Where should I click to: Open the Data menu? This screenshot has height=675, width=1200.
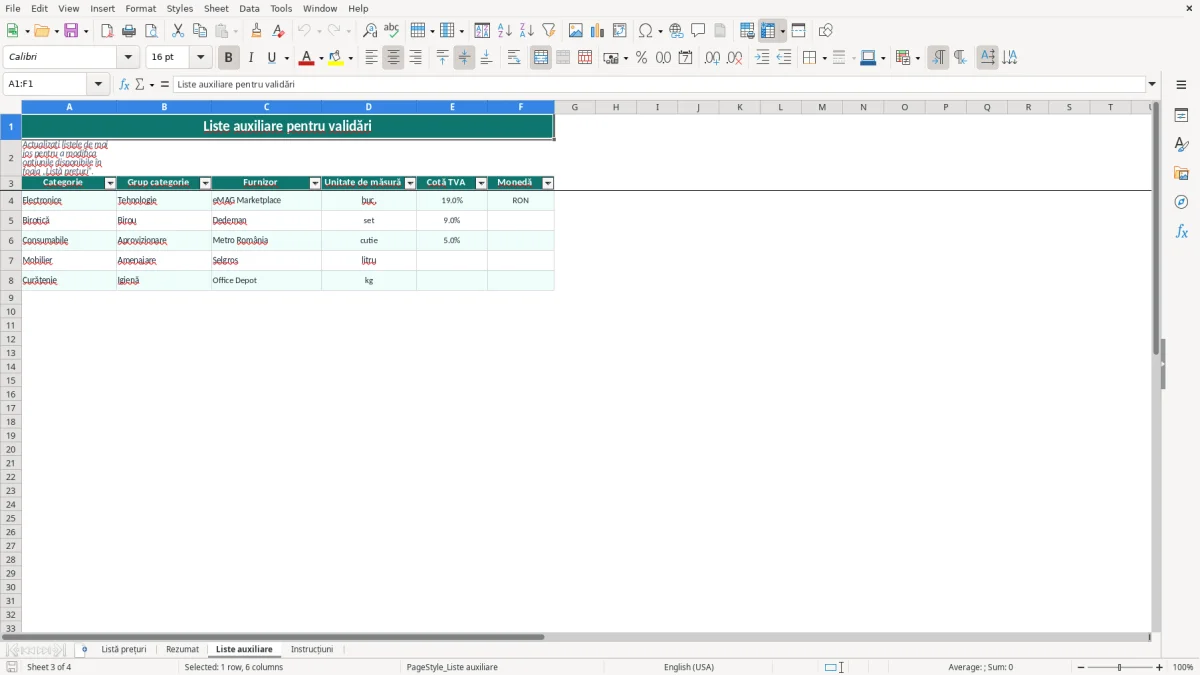(x=249, y=8)
